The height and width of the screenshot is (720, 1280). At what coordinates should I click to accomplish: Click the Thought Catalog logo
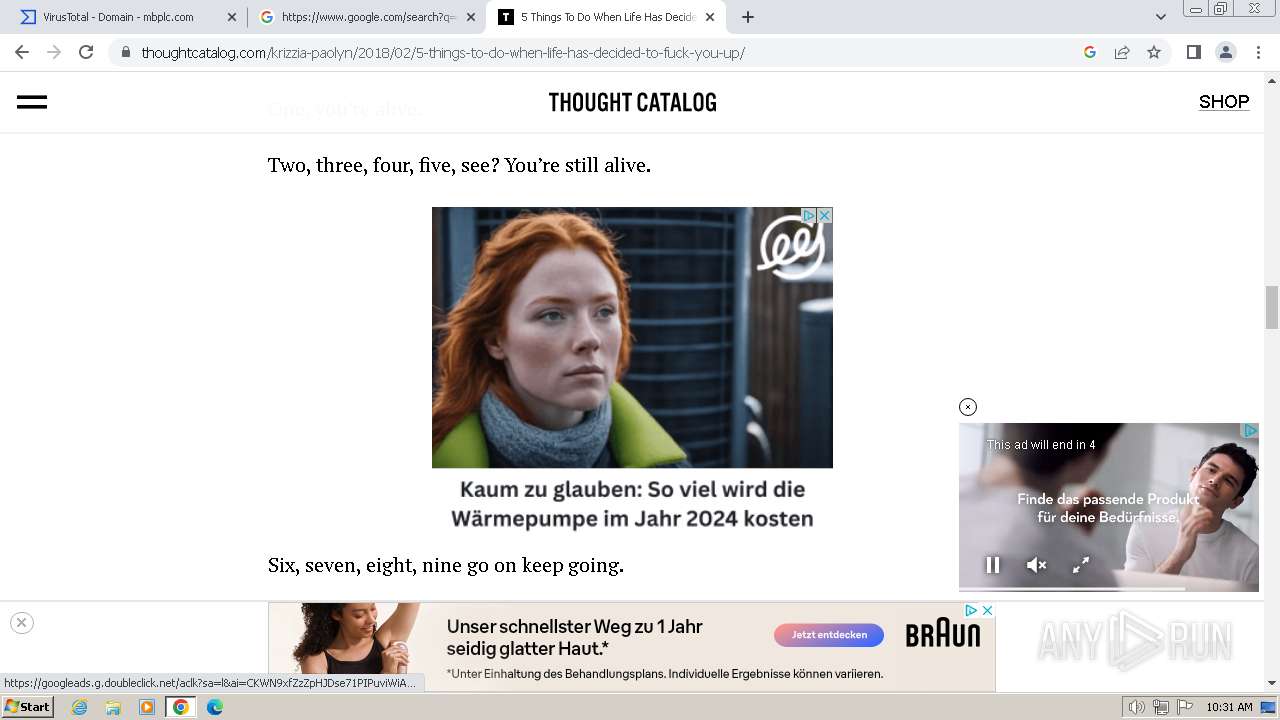pyautogui.click(x=632, y=102)
